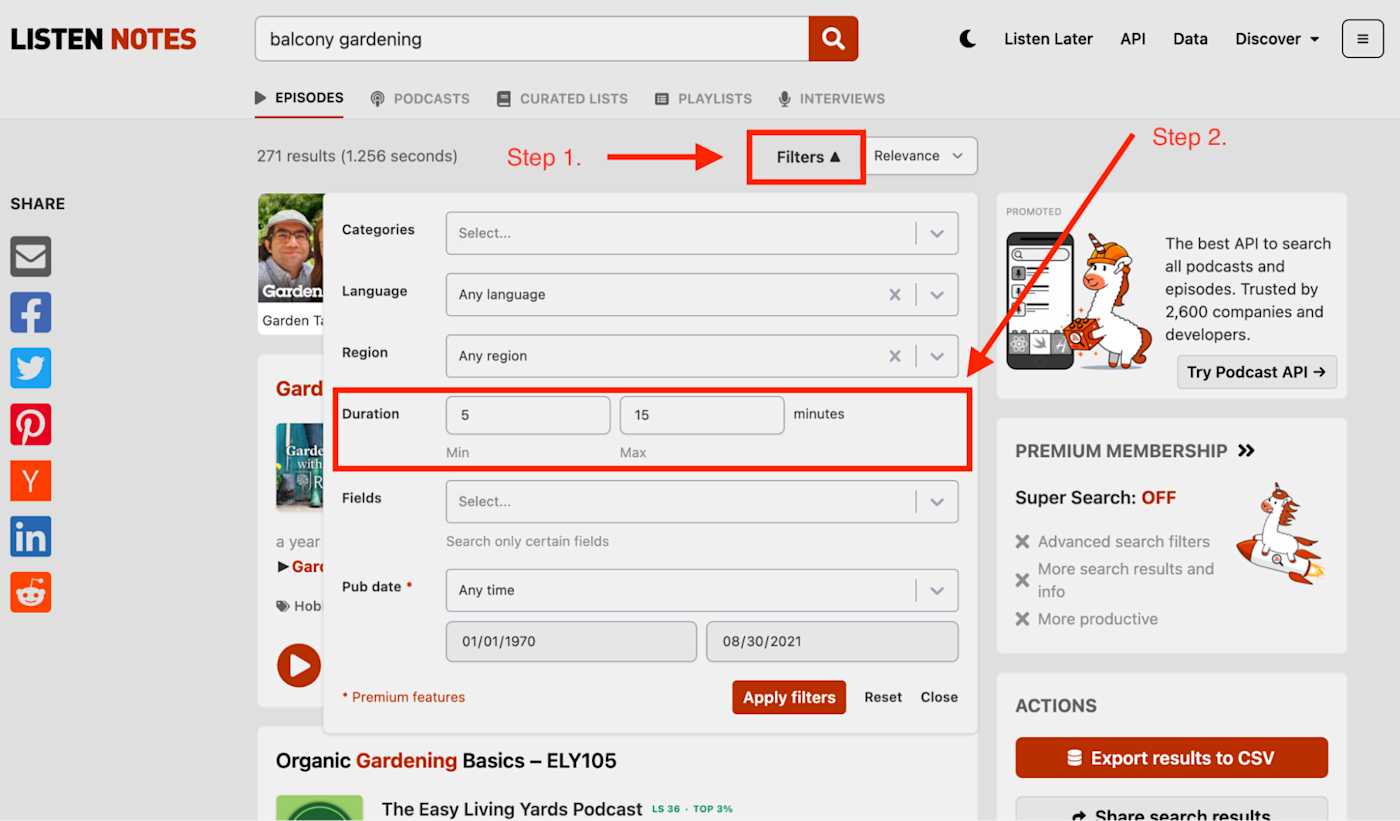The height and width of the screenshot is (821, 1400).
Task: Switch to the Podcasts tab
Action: tap(420, 99)
